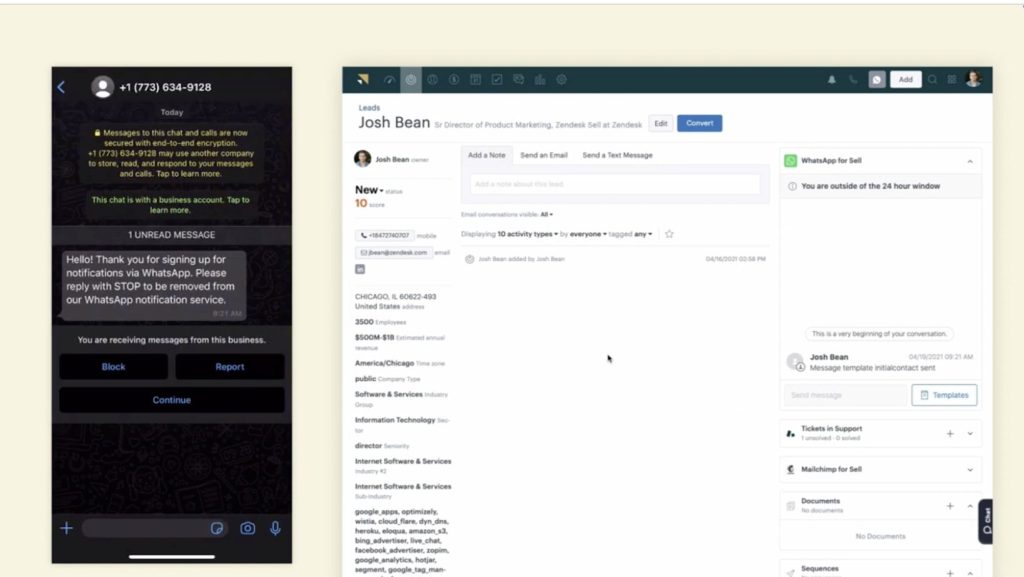1024x577 pixels.
Task: Collapse the WhatsApp for Sell panel
Action: 970,161
